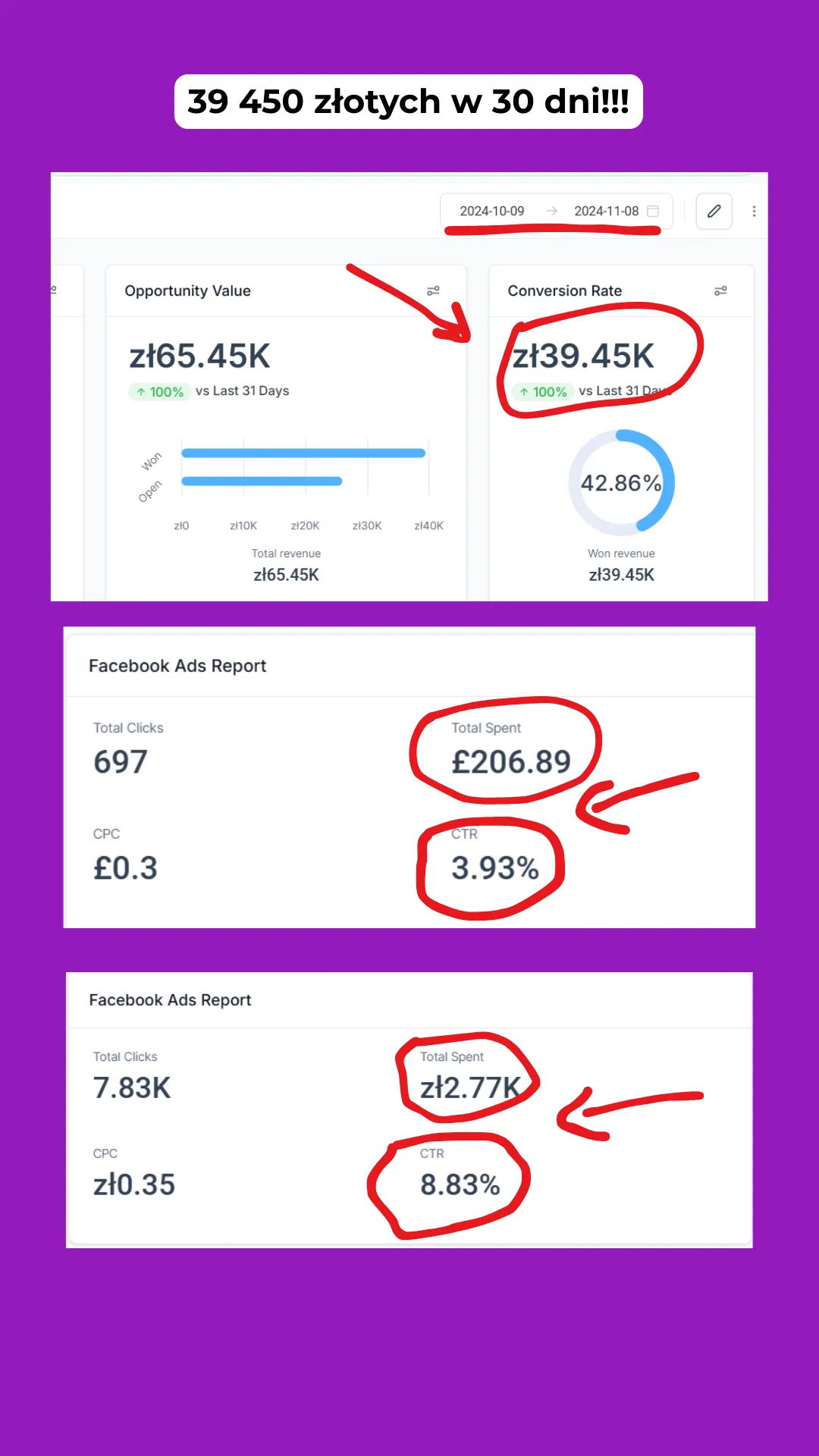Click the arrow between the two dates
Screen dimensions: 819x1456
tap(551, 211)
